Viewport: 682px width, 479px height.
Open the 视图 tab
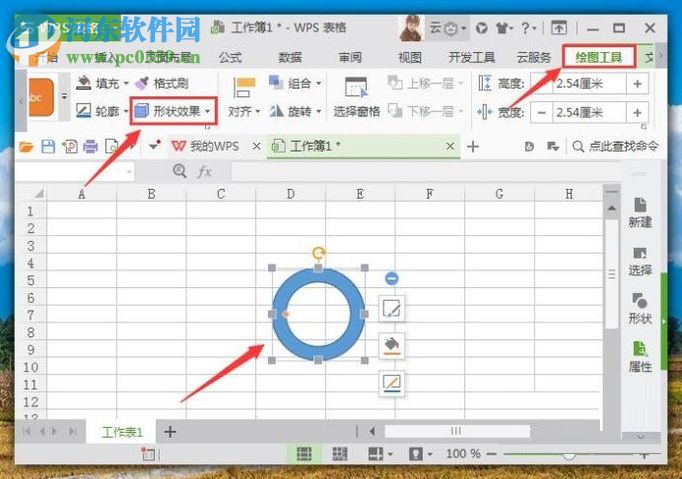410,57
